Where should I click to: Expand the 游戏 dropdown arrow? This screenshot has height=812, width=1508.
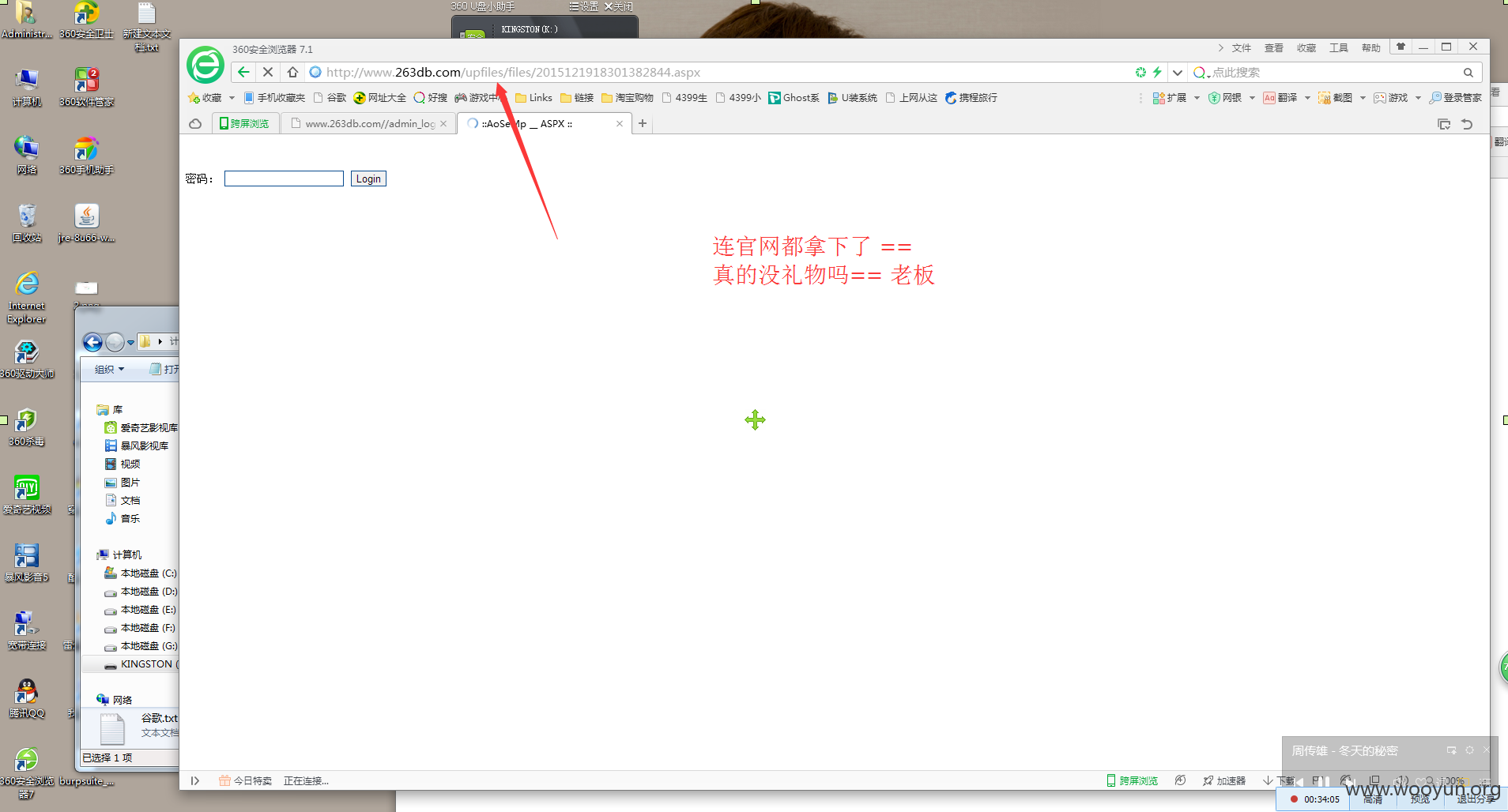tap(1418, 98)
